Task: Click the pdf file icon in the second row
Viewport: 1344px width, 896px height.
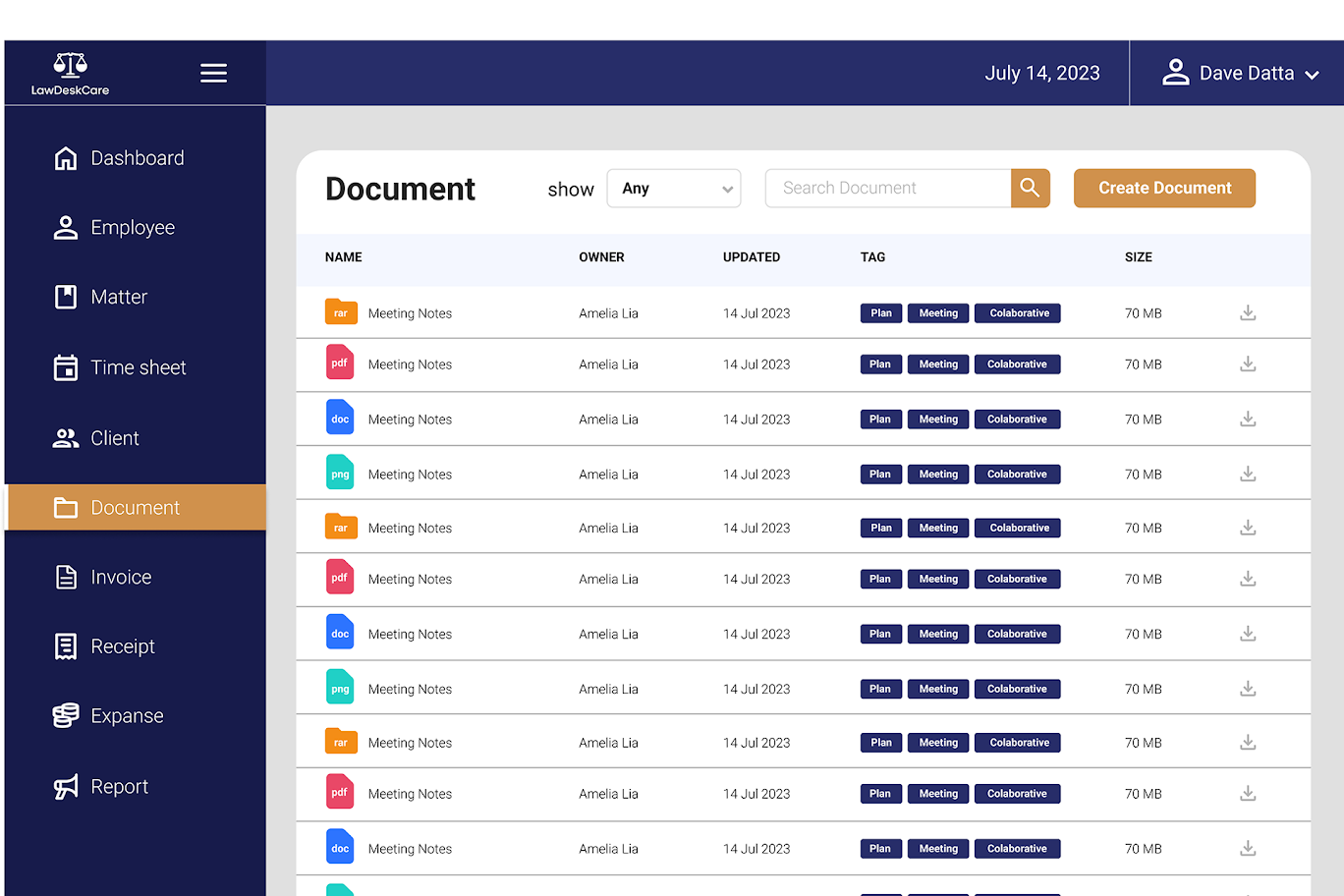Action: click(340, 363)
